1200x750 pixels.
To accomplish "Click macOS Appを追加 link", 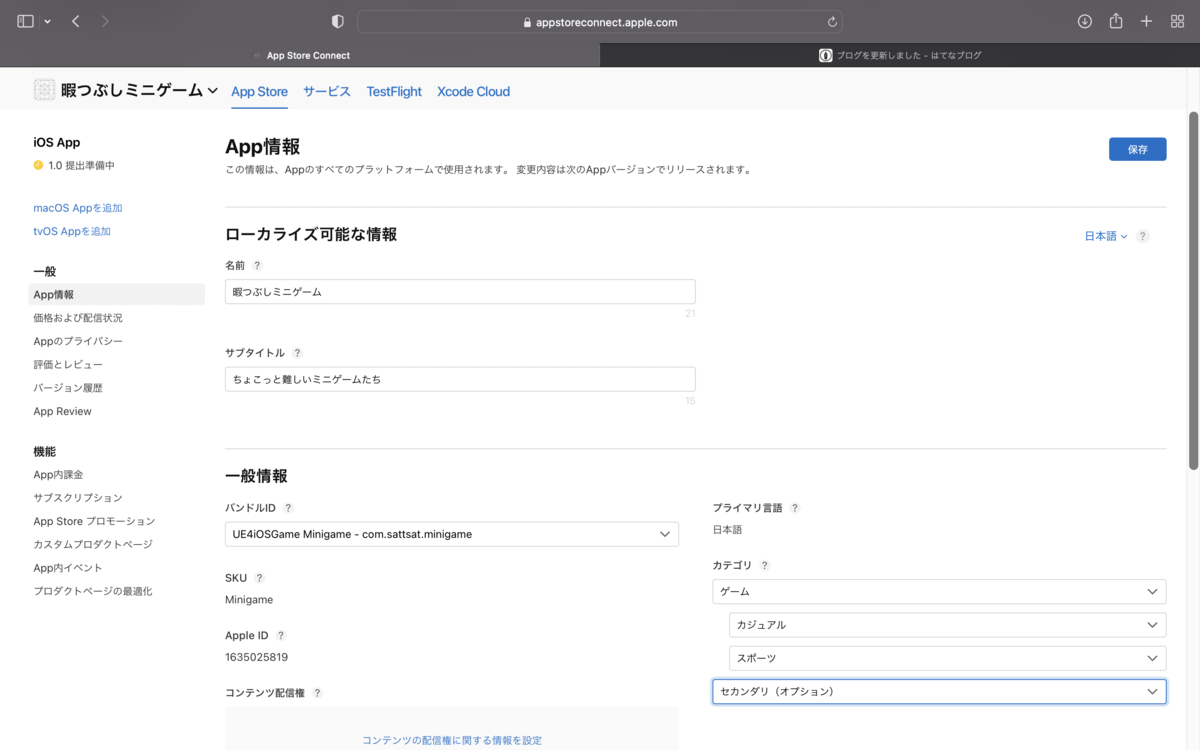I will [78, 208].
